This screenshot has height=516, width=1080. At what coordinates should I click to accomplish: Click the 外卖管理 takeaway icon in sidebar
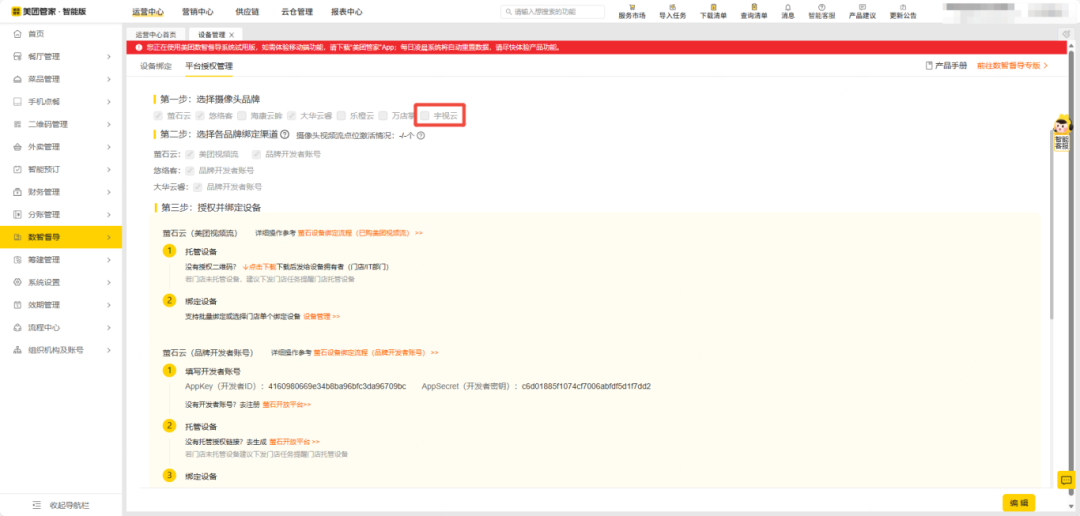point(17,147)
